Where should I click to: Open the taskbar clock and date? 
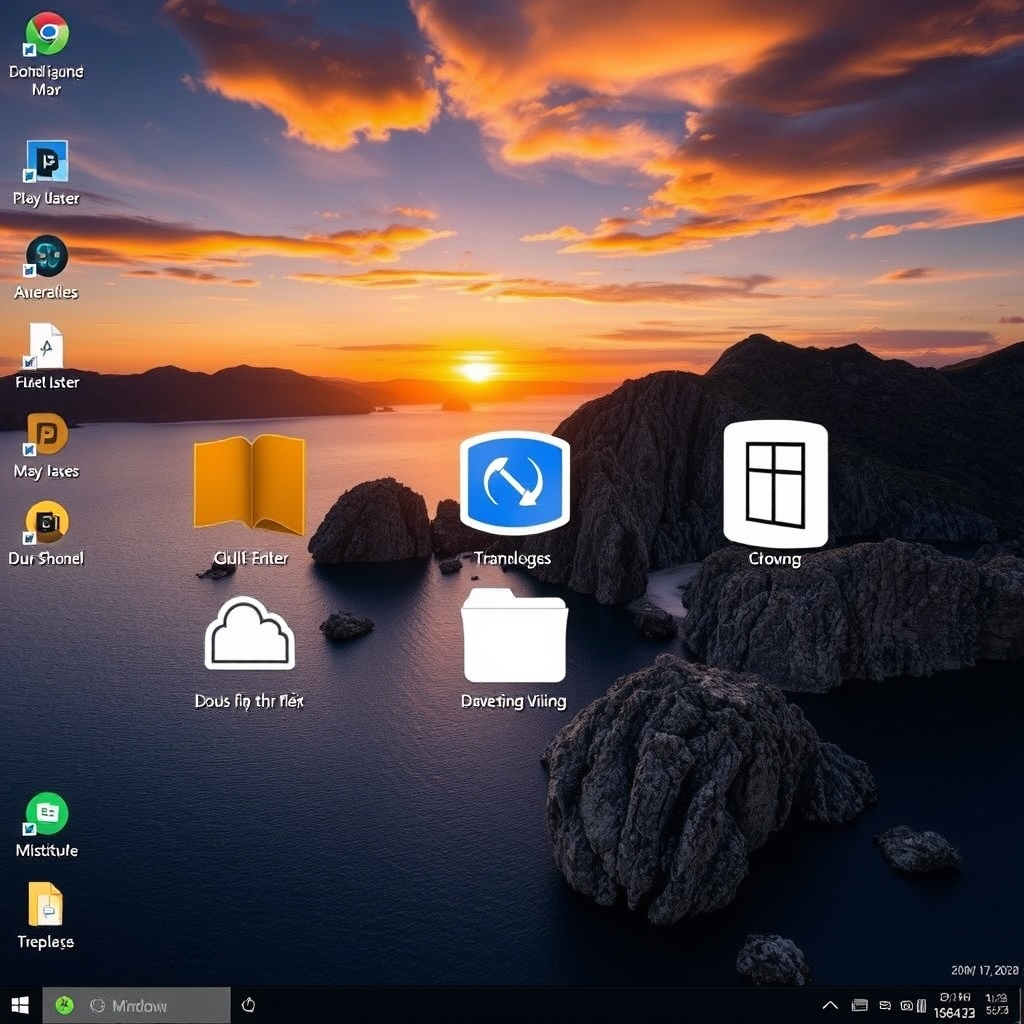[x=995, y=1005]
